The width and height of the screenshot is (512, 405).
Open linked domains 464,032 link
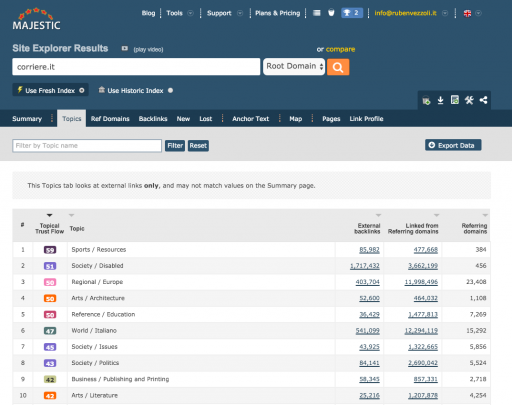pyautogui.click(x=426, y=298)
